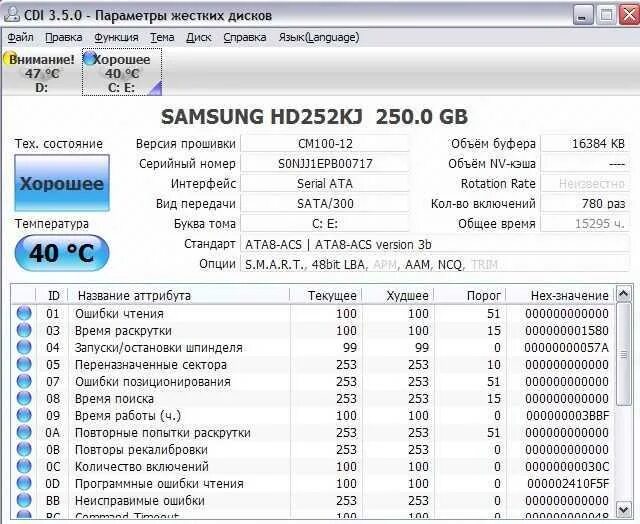Viewport: 640px width, 524px height.
Task: Select the Время раскрутки attribute name
Action: click(123, 331)
